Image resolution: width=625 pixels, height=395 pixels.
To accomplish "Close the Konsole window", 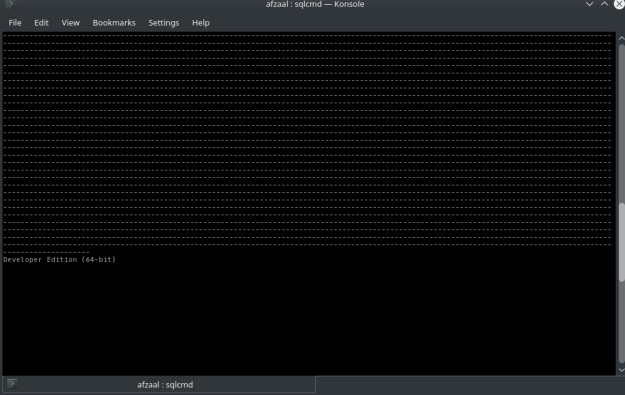I will [619, 4].
